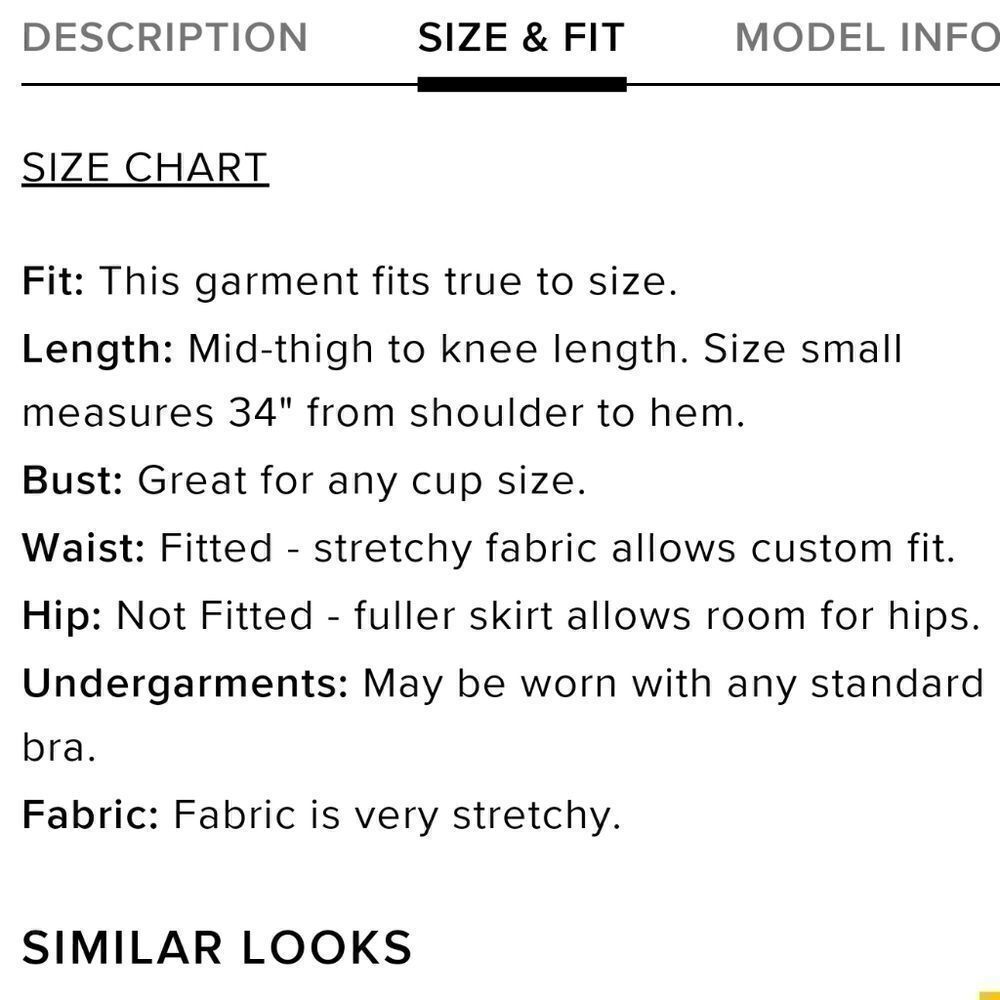Click the text "This garment fits true to size."
The width and height of the screenshot is (1000, 1000).
click(388, 282)
